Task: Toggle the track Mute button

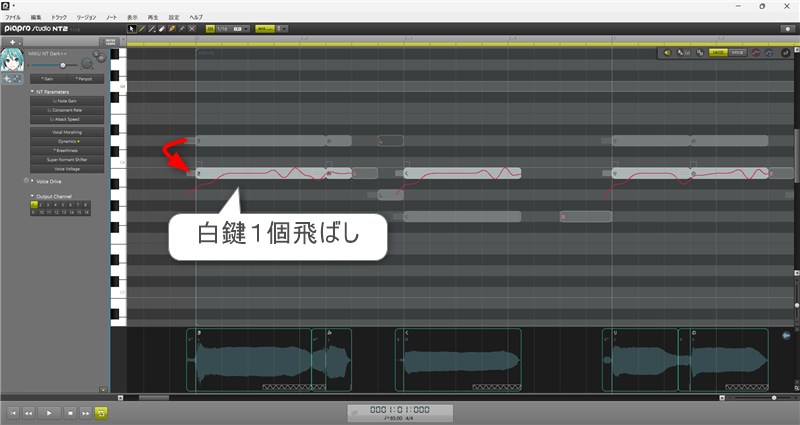Action: 101,58
